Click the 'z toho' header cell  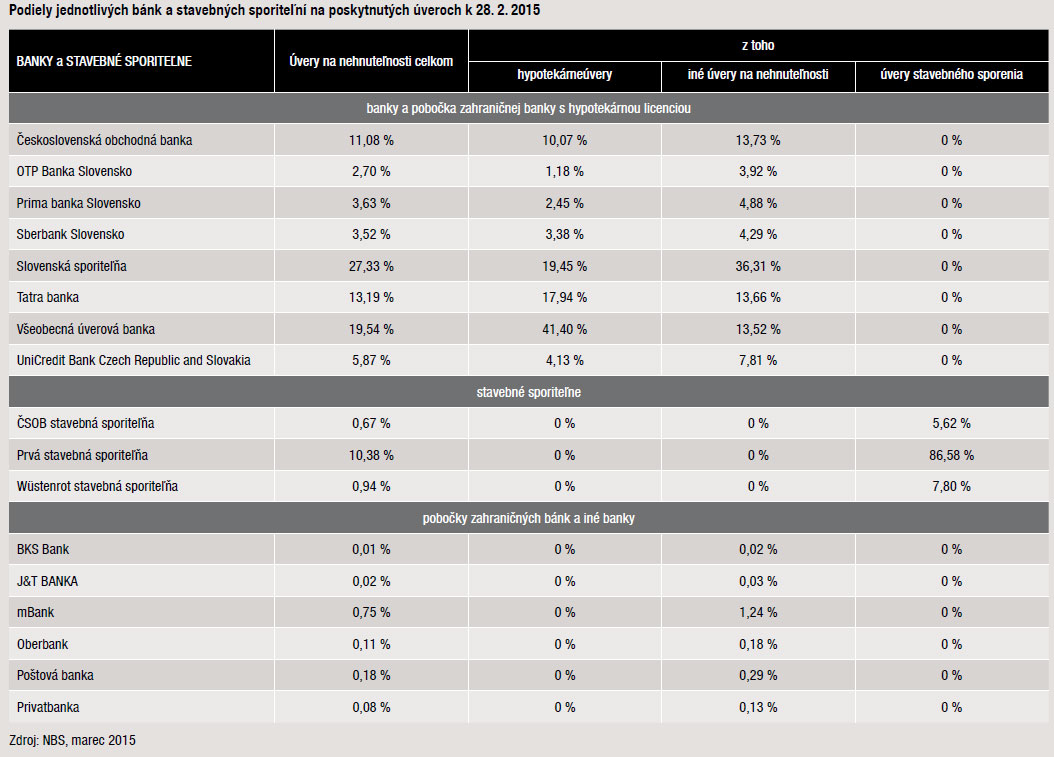(758, 45)
